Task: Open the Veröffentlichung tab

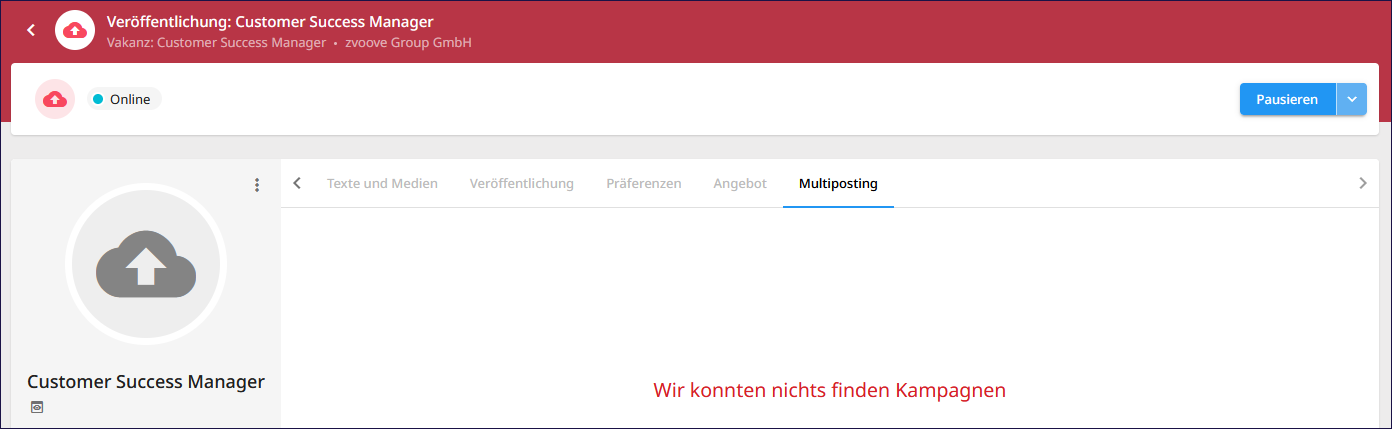Action: coord(522,183)
